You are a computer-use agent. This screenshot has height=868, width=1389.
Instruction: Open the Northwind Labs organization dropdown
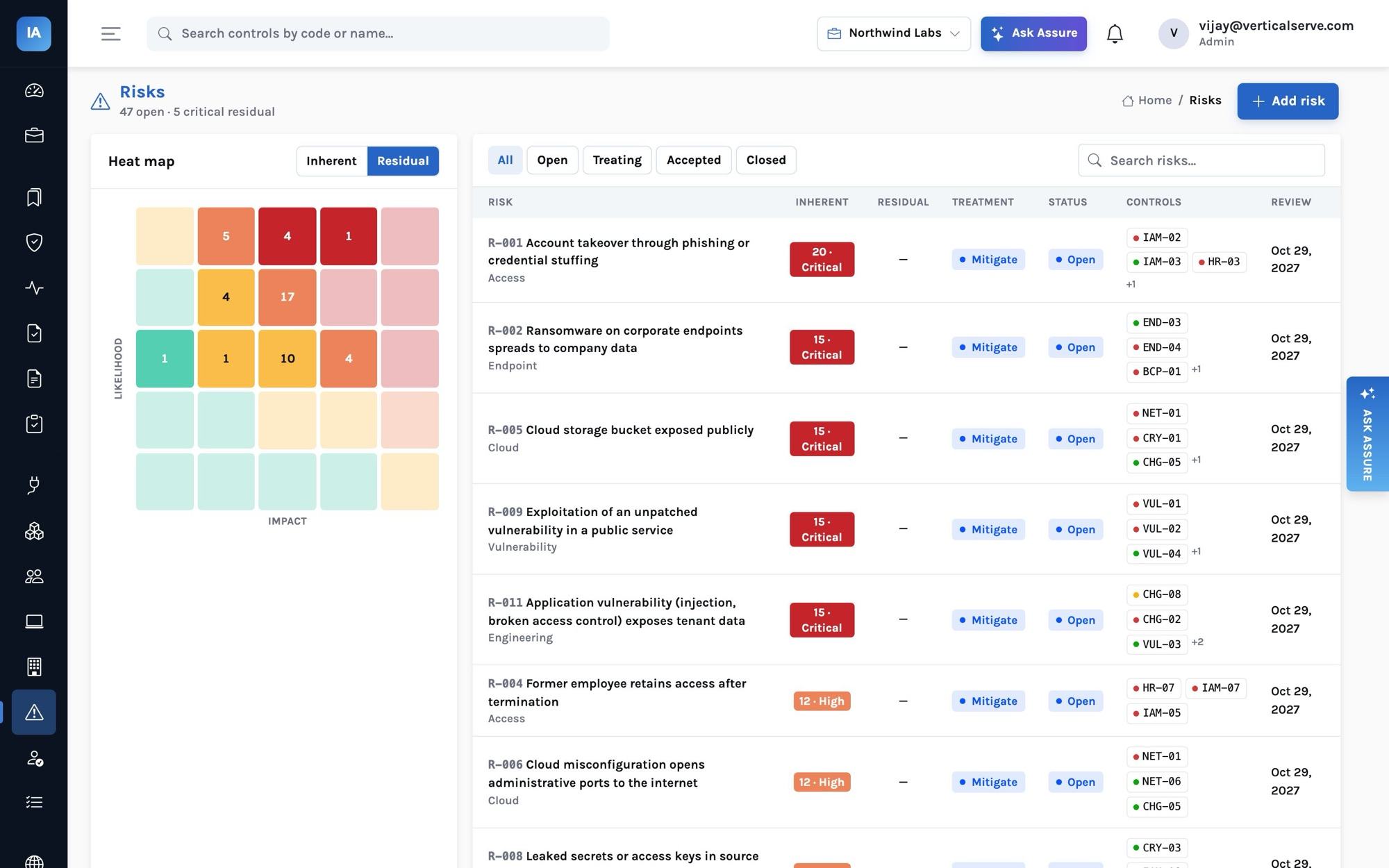[894, 33]
